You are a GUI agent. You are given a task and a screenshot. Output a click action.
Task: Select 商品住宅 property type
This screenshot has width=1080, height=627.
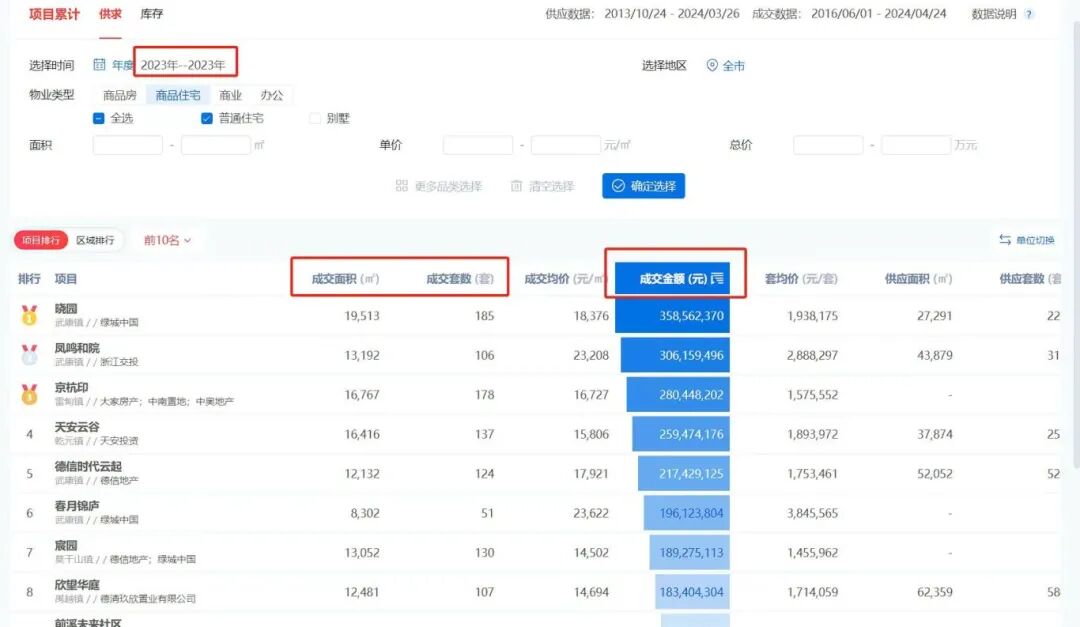tap(178, 95)
